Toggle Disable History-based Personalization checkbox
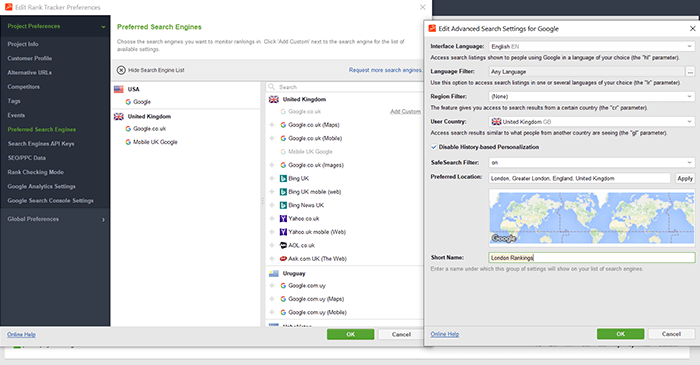This screenshot has width=700, height=365. (433, 147)
